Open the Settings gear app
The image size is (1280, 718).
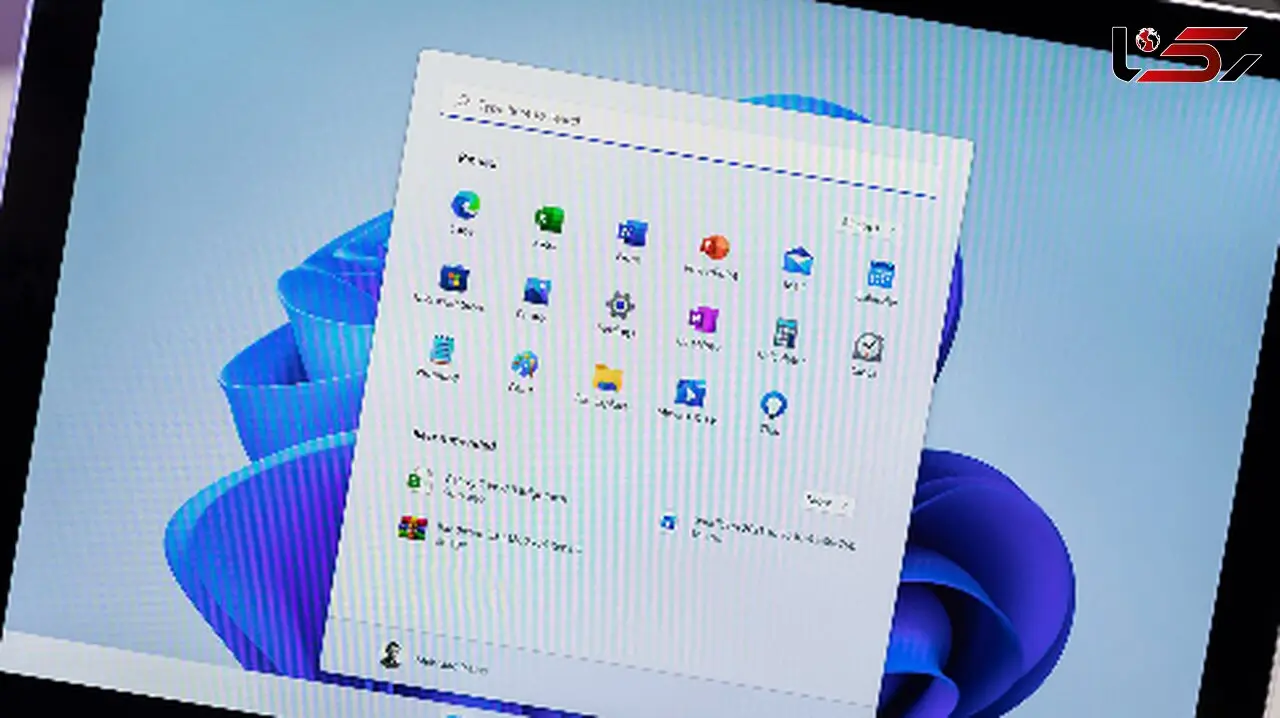(x=619, y=305)
